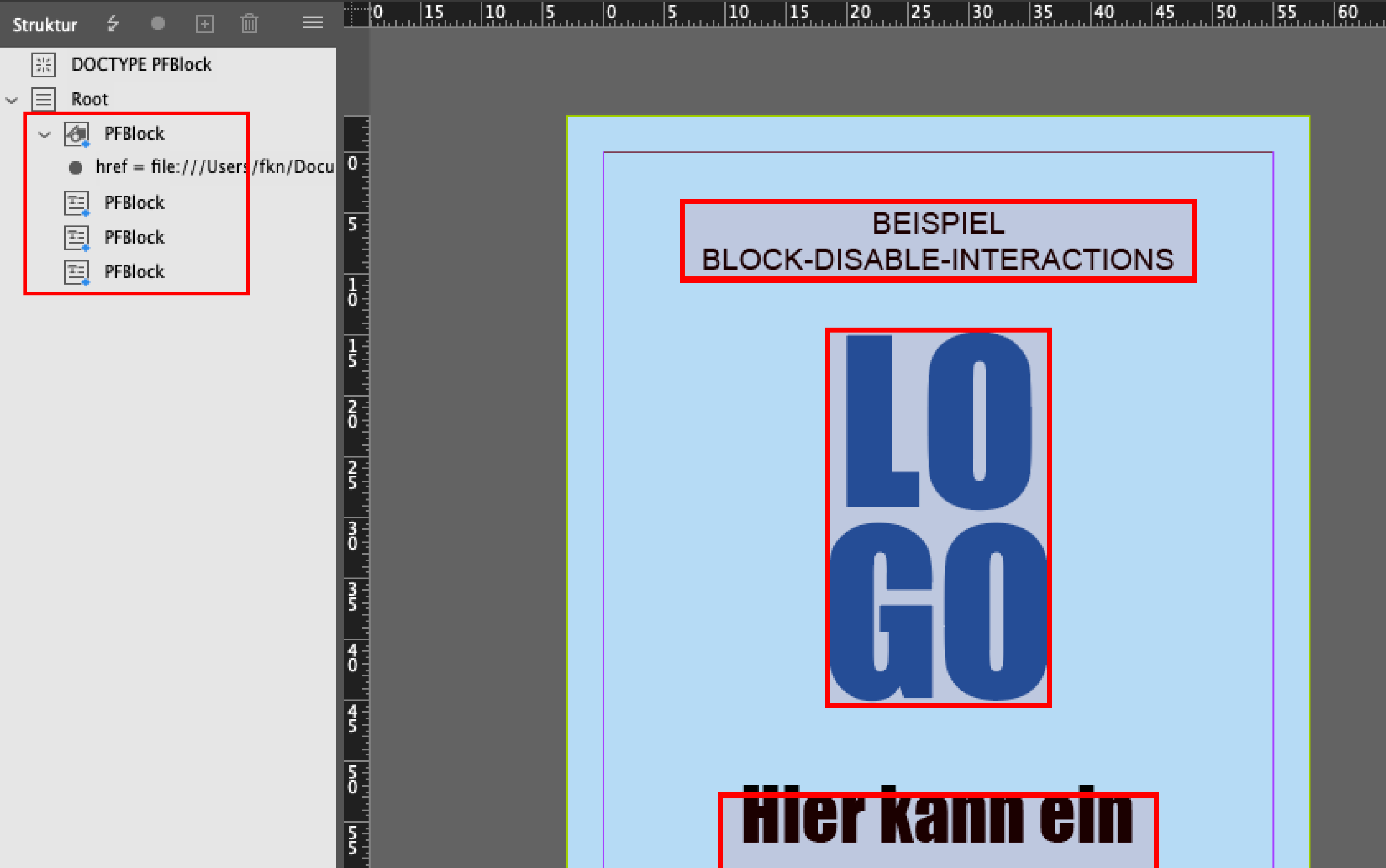Select the DOCTYPE PFBlock entry
1386x868 pixels.
pyautogui.click(x=141, y=65)
